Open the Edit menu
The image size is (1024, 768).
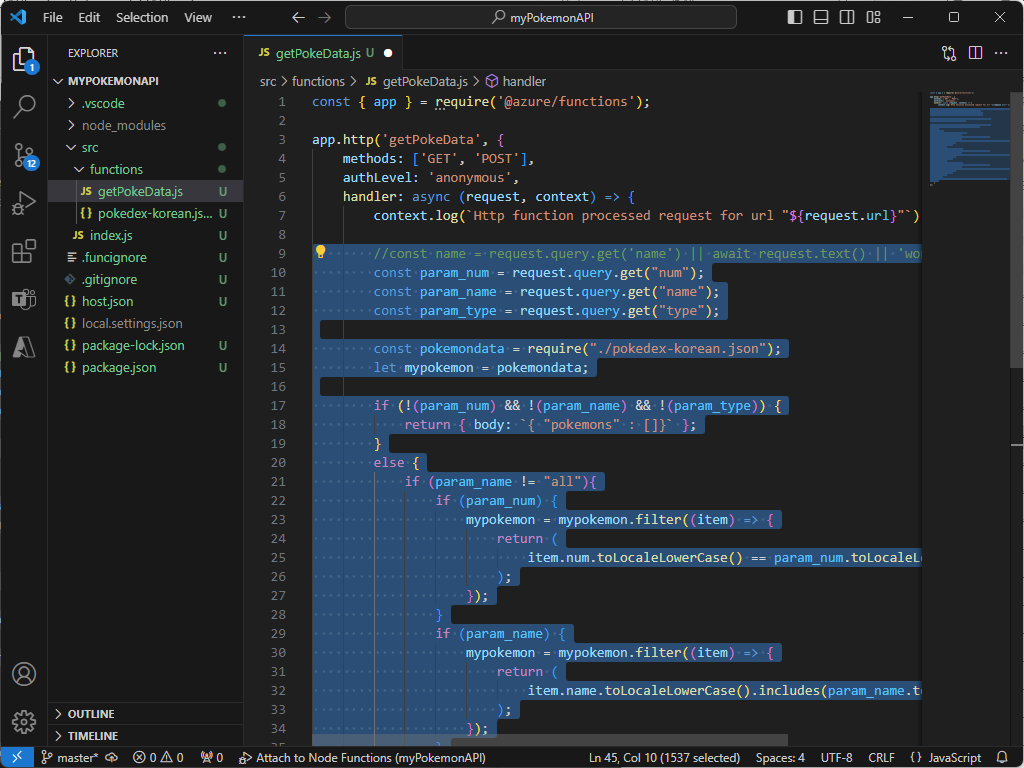click(x=89, y=18)
